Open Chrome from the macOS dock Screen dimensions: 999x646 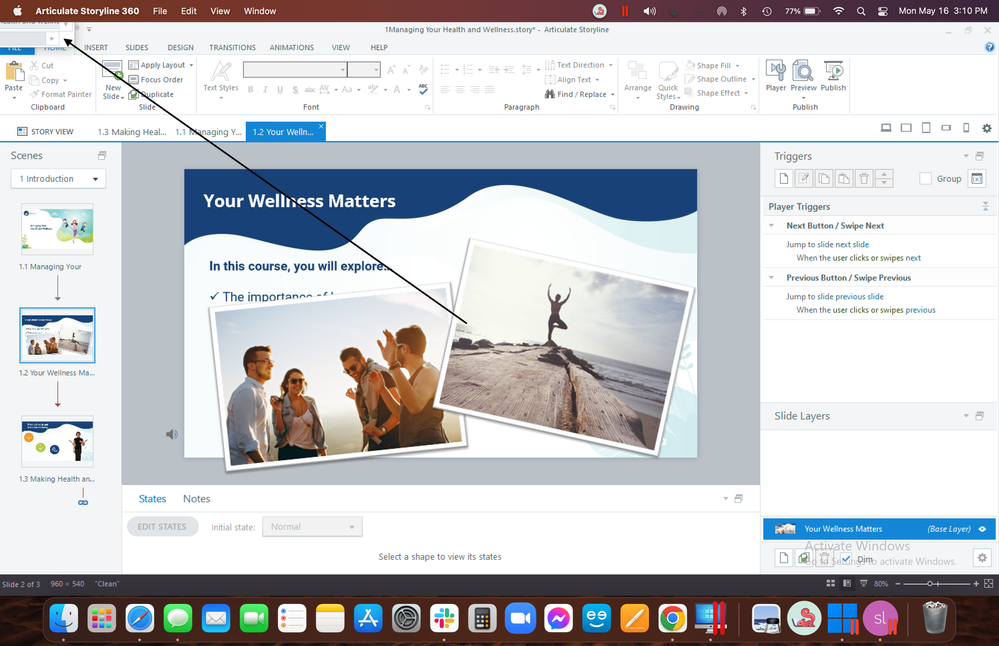click(x=672, y=619)
